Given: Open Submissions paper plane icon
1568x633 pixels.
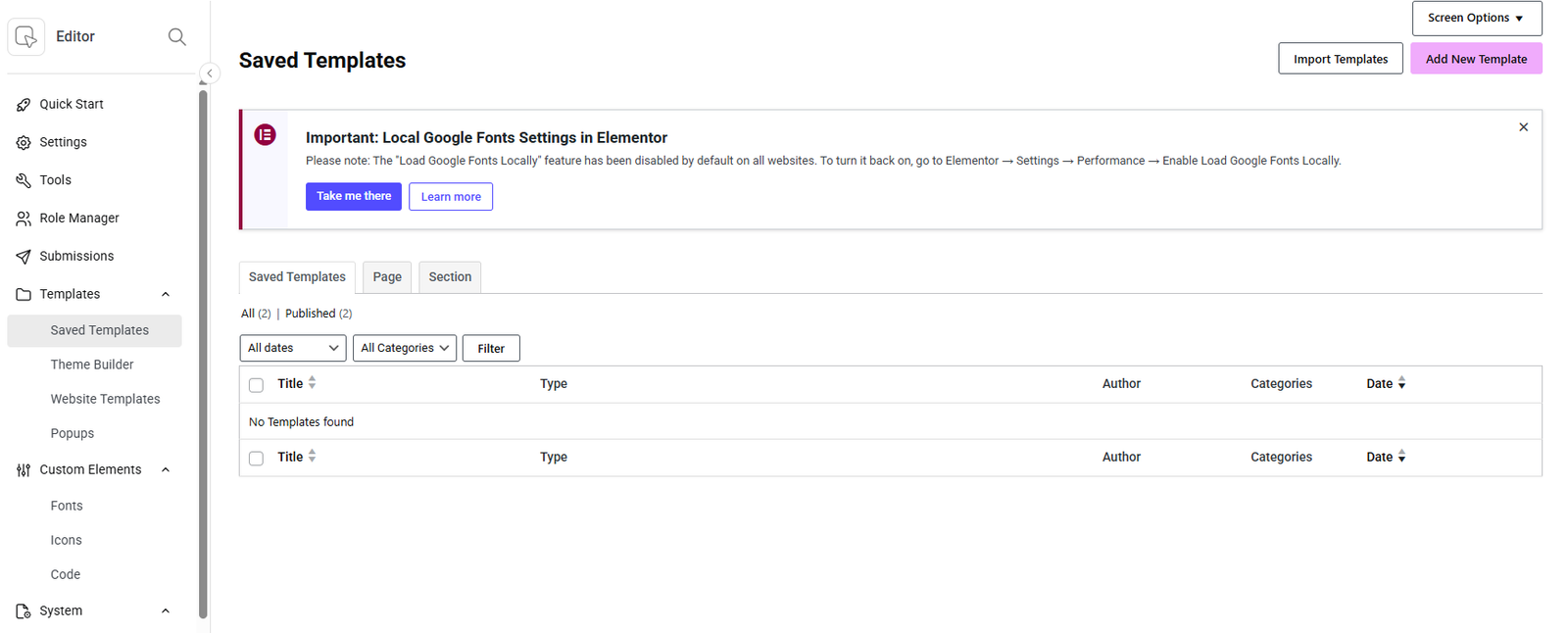Looking at the screenshot, I should (x=24, y=257).
